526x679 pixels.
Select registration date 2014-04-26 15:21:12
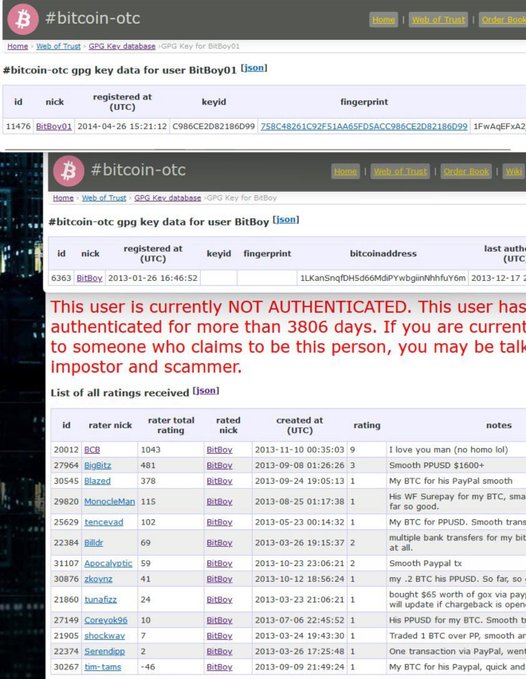pos(122,126)
